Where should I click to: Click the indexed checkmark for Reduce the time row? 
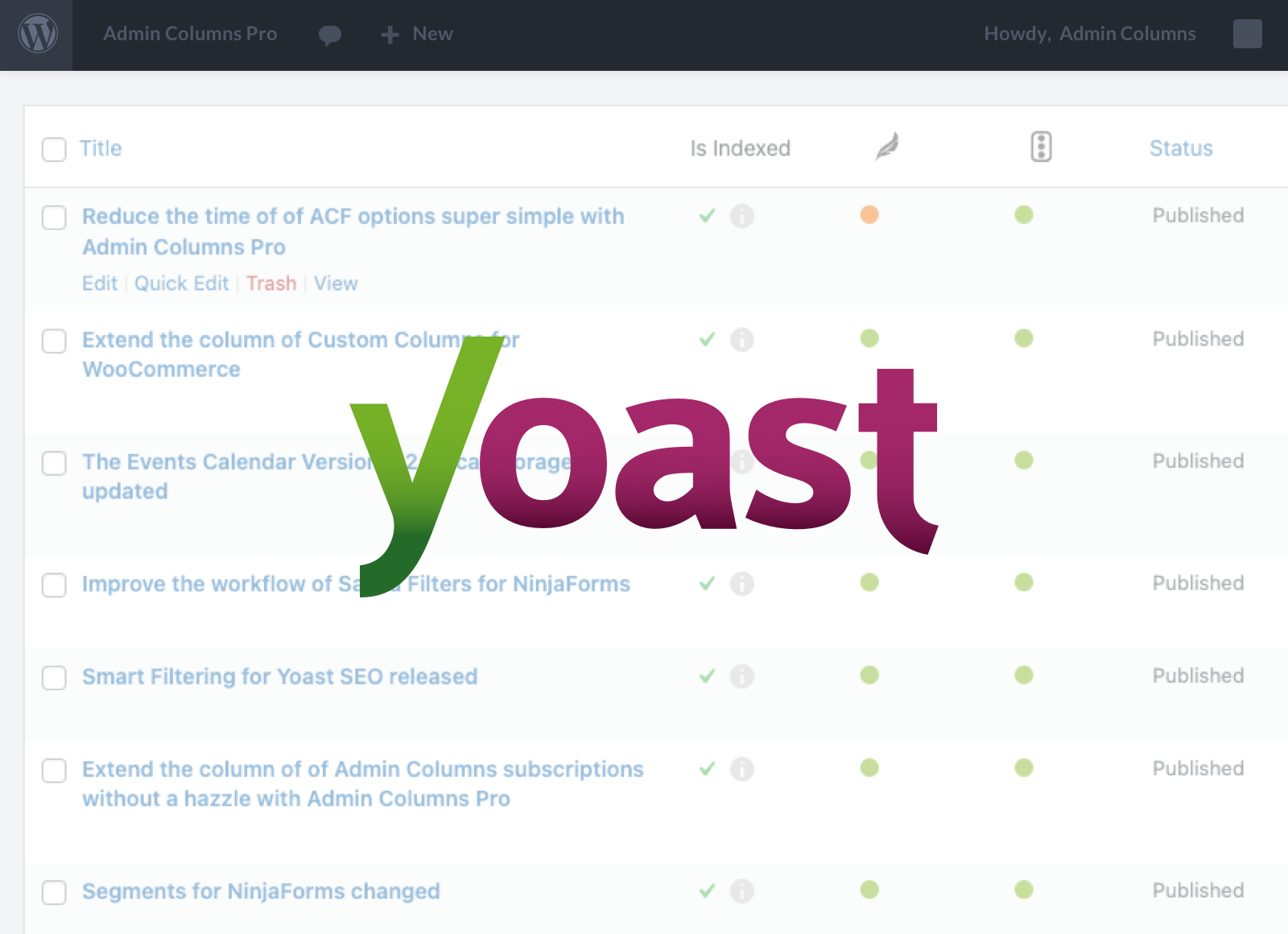click(707, 216)
